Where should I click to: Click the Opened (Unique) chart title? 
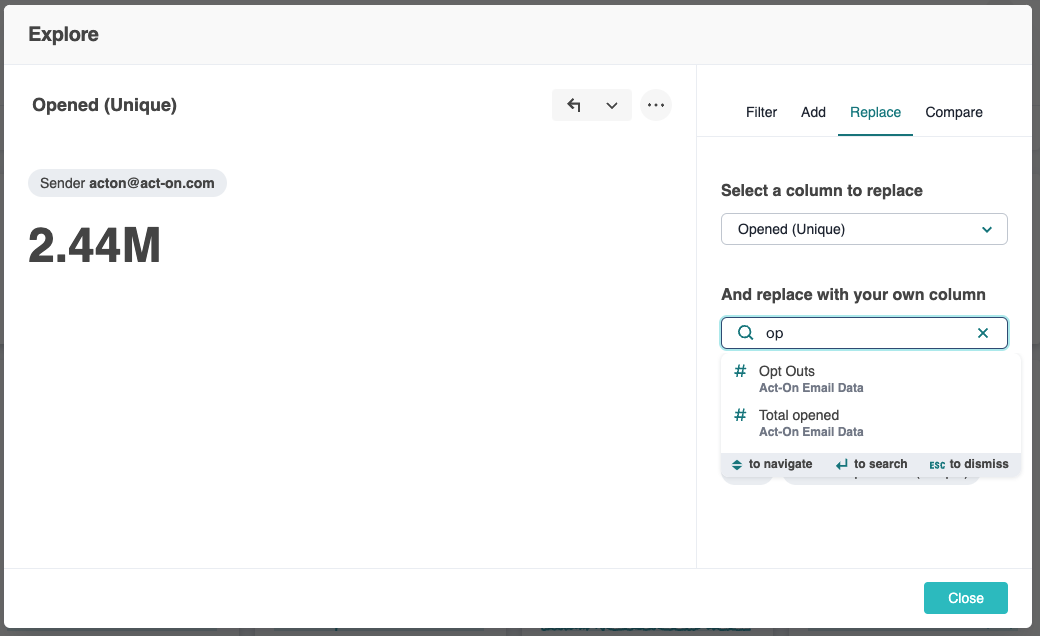click(105, 105)
